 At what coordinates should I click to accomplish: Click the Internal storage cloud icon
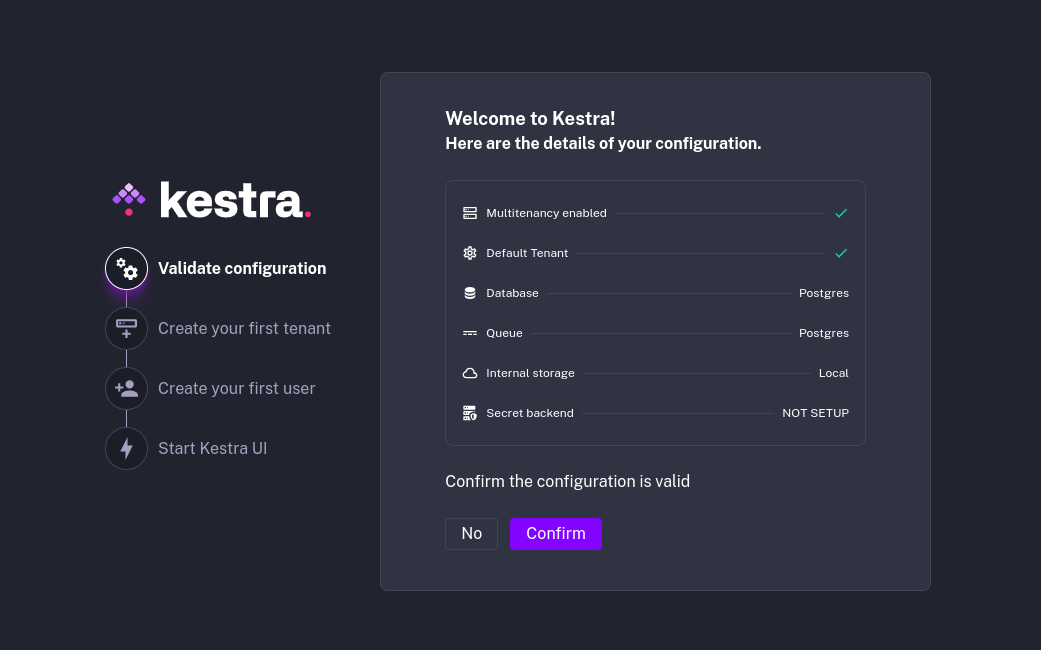[470, 373]
